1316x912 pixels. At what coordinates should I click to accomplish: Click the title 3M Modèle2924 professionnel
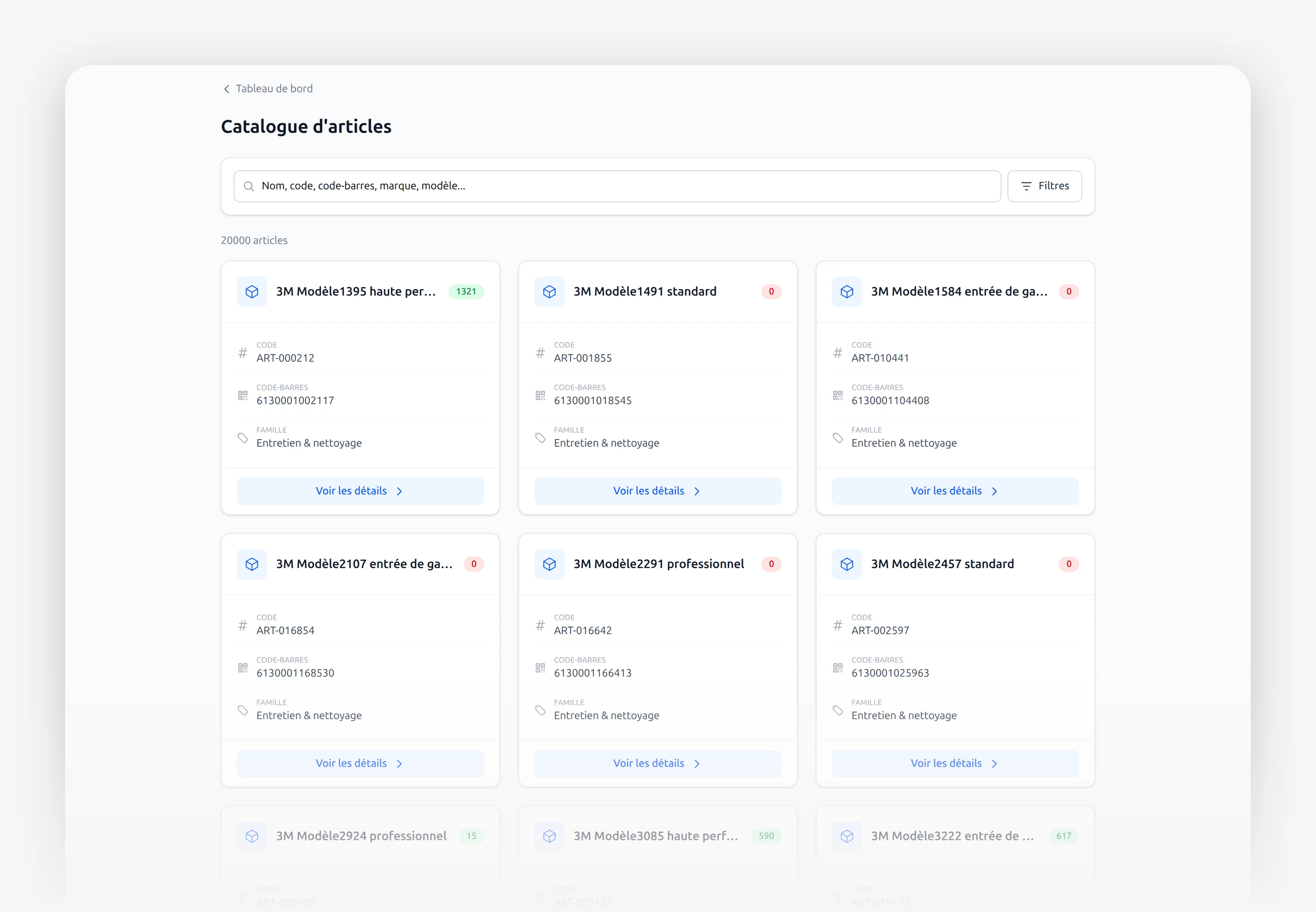(361, 836)
